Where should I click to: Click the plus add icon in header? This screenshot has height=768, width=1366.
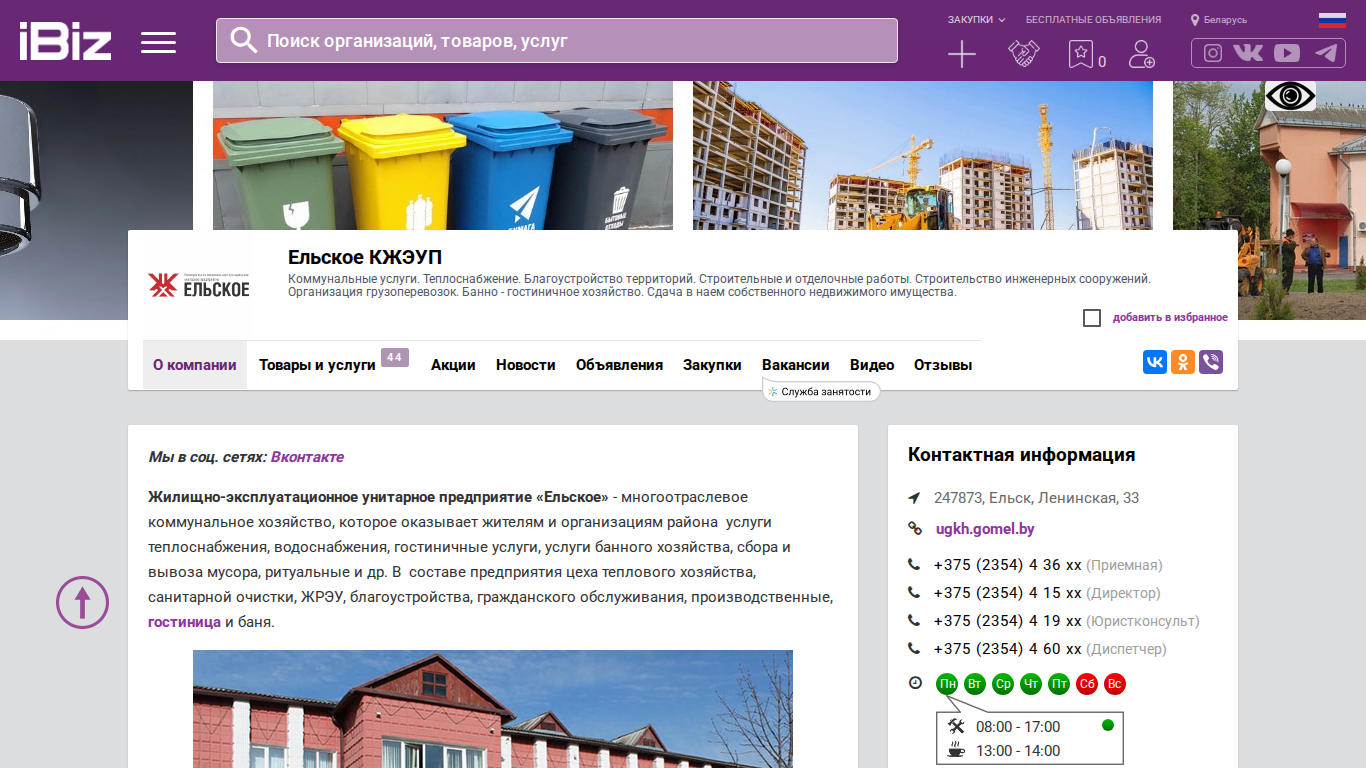click(x=962, y=54)
